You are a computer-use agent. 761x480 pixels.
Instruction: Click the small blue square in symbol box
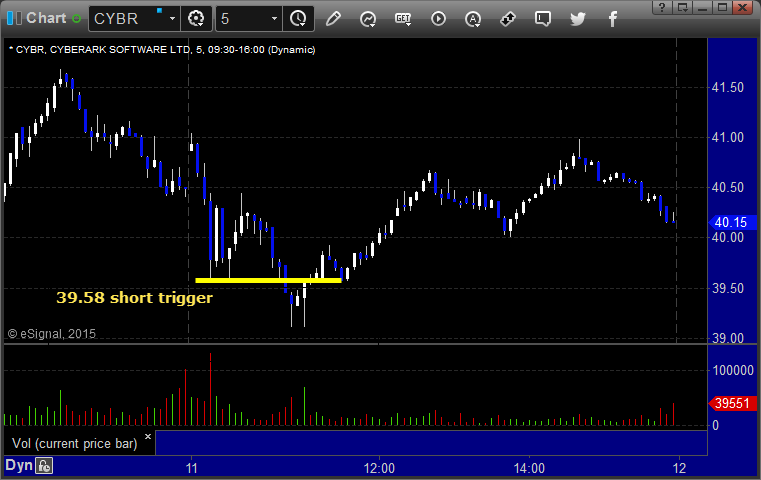[159, 10]
